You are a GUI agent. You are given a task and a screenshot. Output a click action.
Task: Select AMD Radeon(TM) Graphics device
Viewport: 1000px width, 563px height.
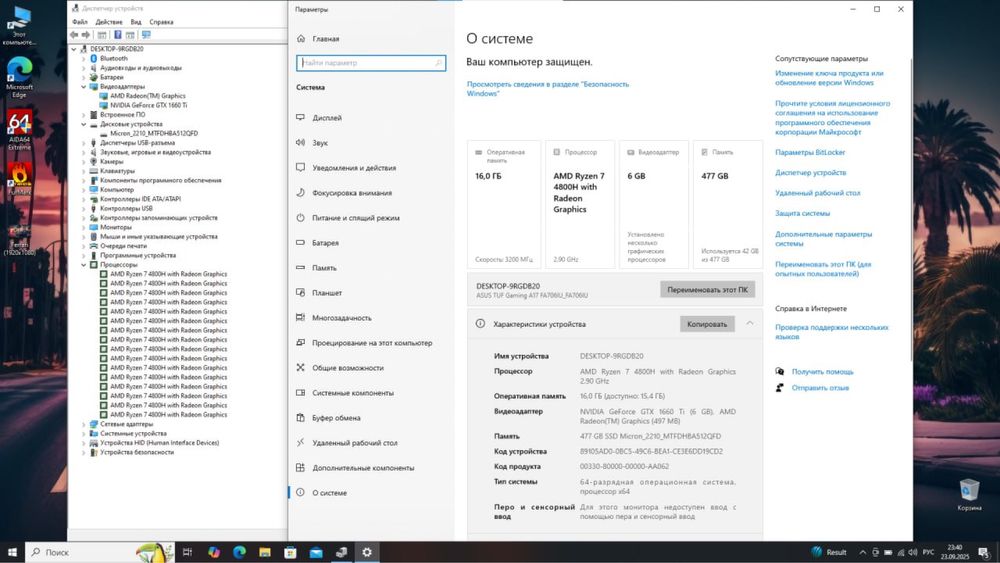tap(148, 96)
